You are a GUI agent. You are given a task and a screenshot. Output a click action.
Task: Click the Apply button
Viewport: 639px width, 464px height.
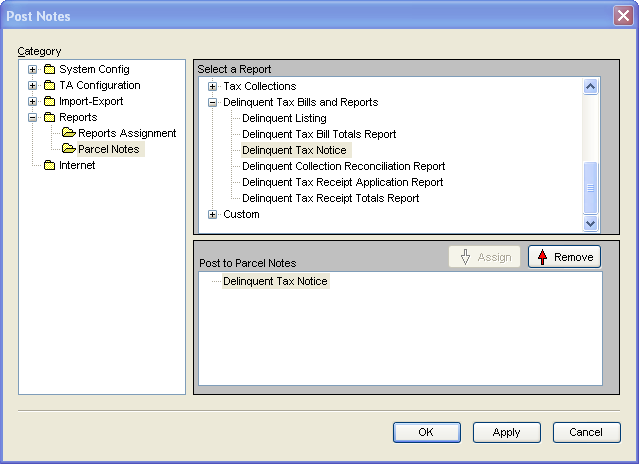coord(507,432)
